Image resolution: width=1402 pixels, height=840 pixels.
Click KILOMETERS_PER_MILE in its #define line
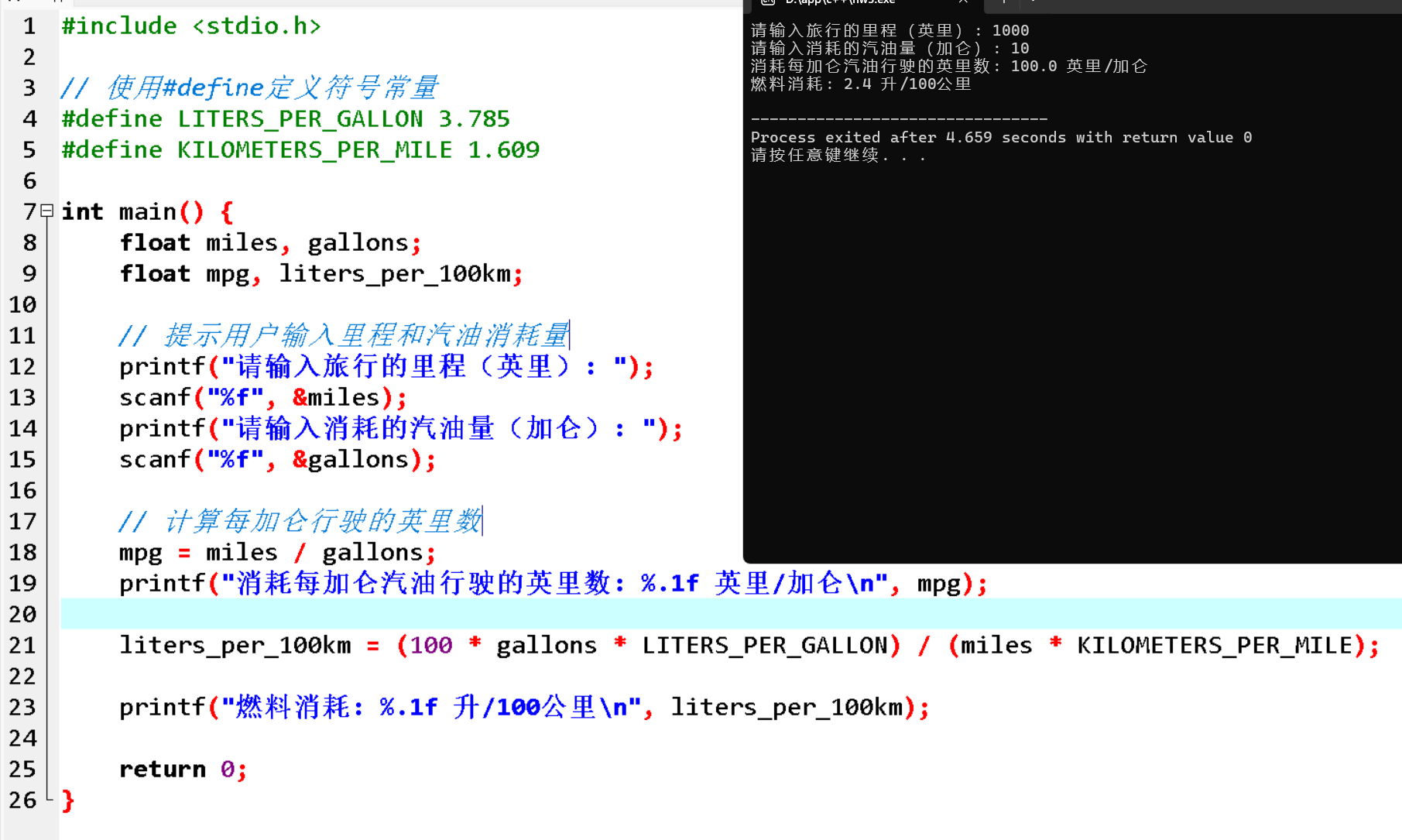315,150
